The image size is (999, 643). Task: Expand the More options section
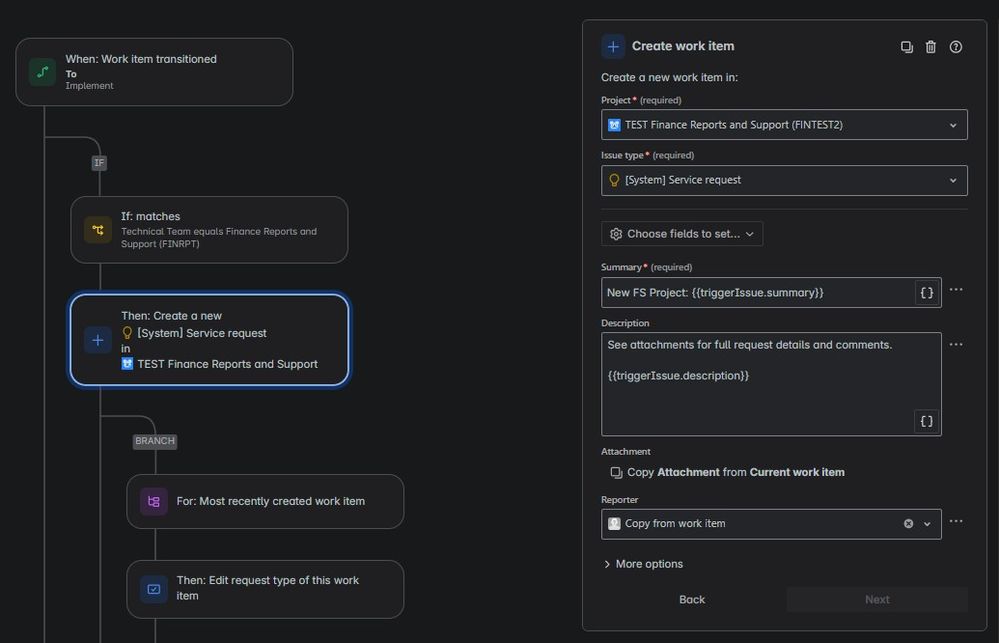pos(643,564)
